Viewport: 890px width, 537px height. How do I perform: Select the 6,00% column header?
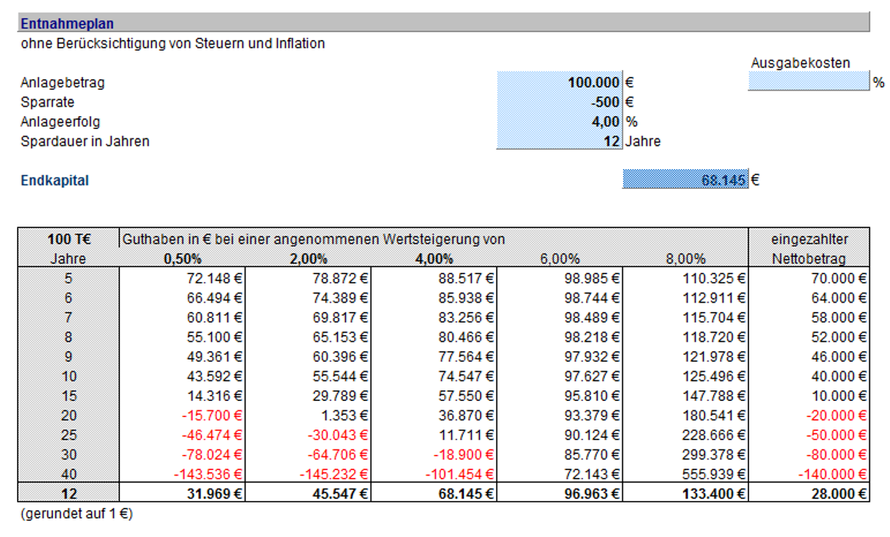pyautogui.click(x=560, y=258)
